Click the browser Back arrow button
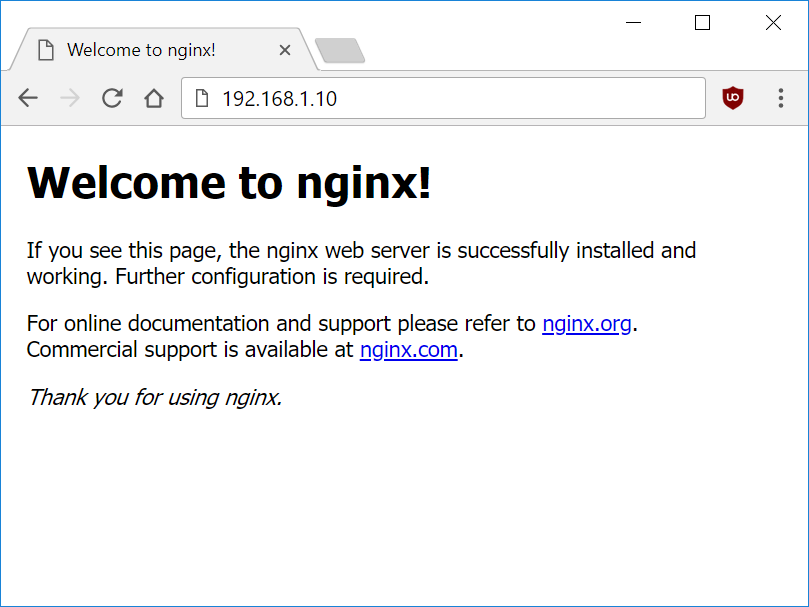809x607 pixels. [x=28, y=98]
